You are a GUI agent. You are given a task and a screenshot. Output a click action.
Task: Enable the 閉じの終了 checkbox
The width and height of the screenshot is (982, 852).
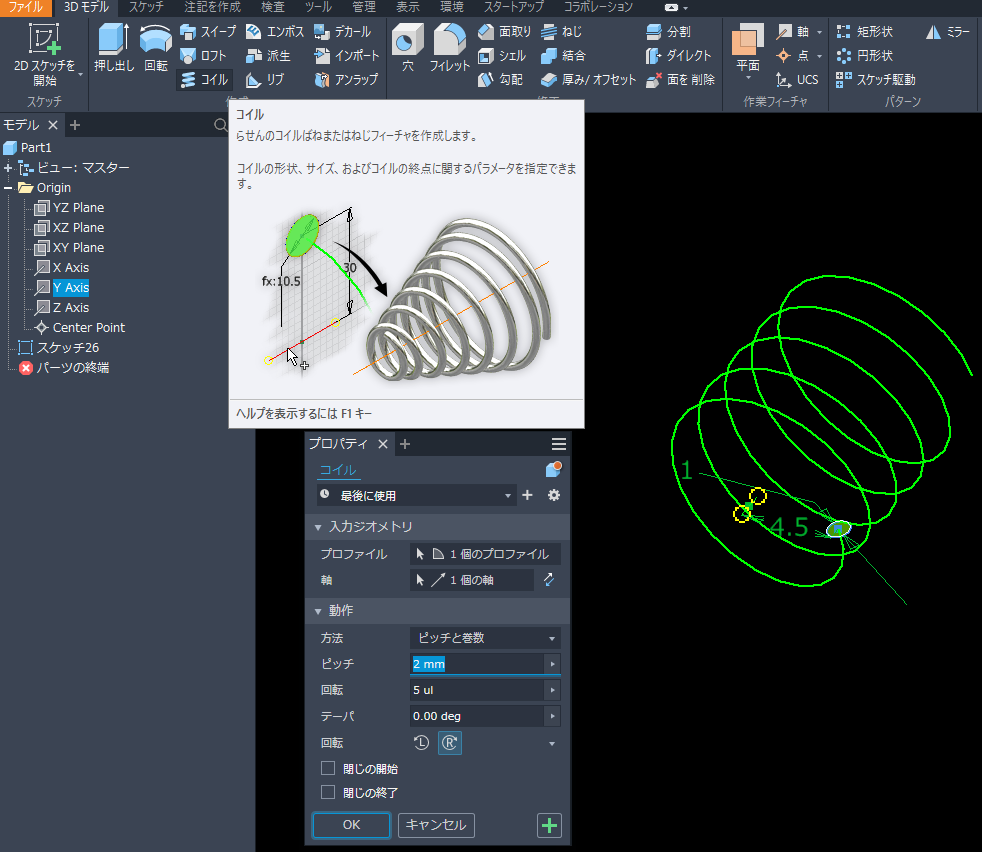[328, 792]
